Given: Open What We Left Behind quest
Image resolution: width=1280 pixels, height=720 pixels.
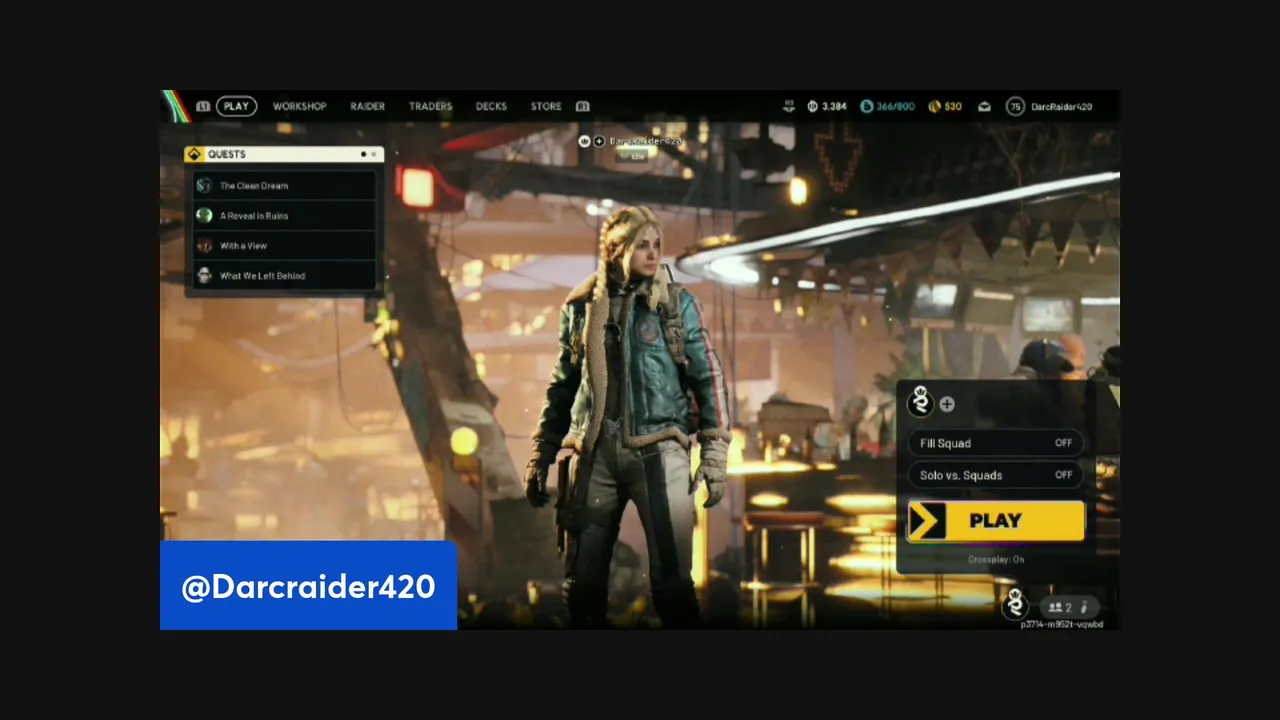Looking at the screenshot, I should tap(285, 275).
